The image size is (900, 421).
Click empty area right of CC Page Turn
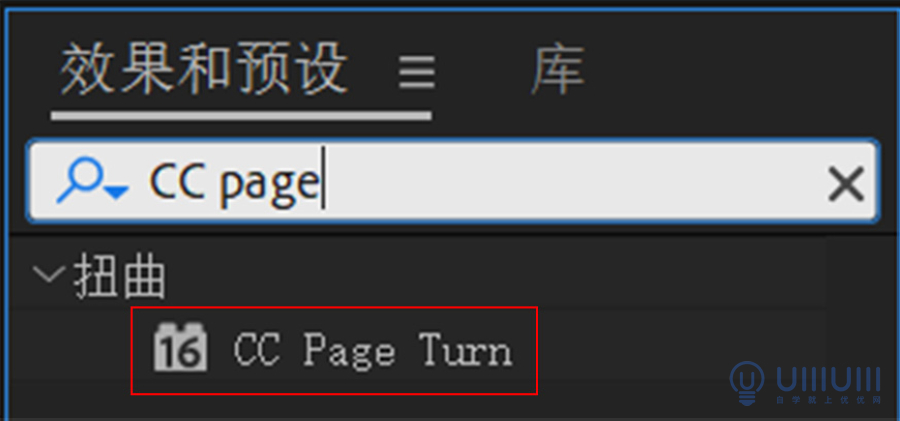pyautogui.click(x=677, y=350)
